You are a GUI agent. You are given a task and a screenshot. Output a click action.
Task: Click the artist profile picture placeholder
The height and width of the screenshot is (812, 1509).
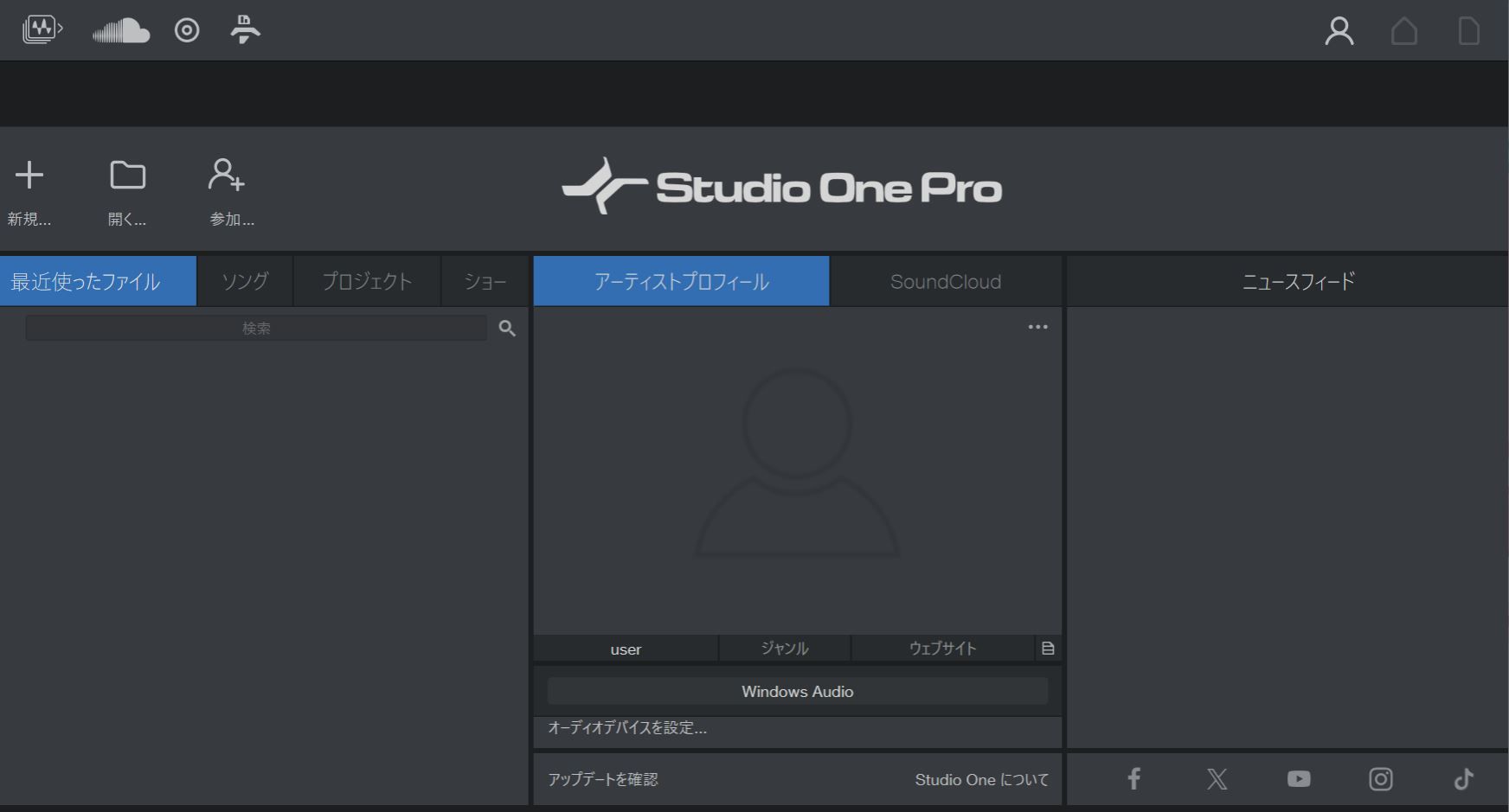coord(798,463)
